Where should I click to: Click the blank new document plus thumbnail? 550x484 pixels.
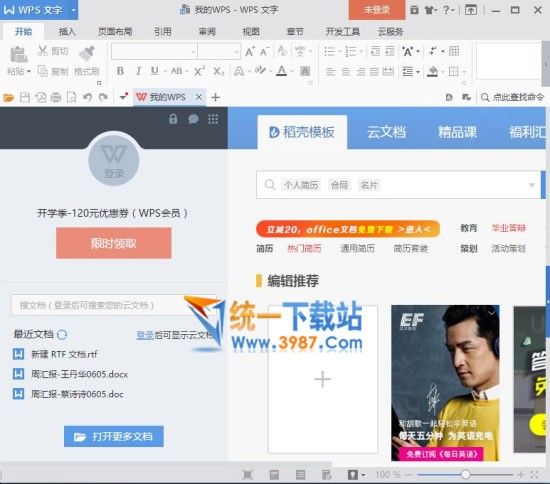click(x=322, y=379)
